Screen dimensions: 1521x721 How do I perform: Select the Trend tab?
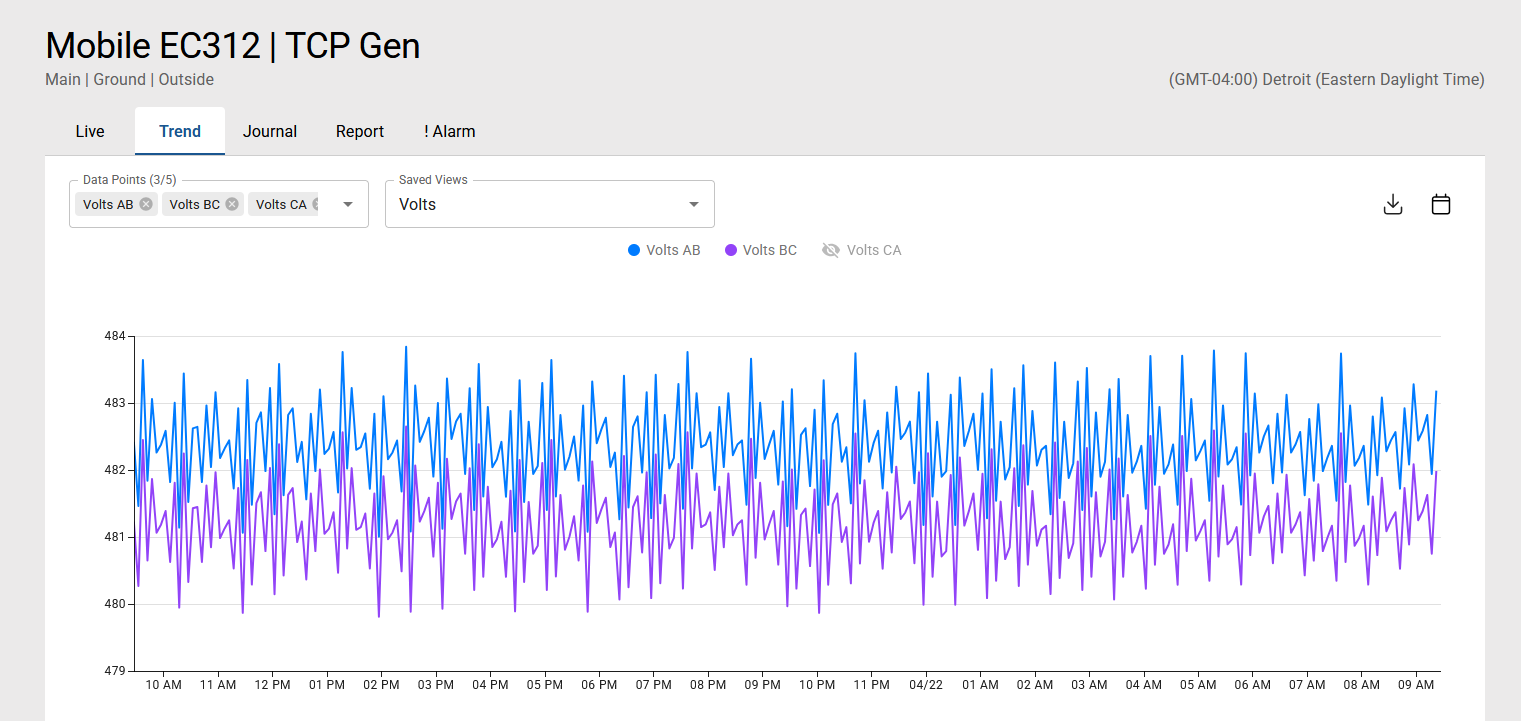[180, 131]
